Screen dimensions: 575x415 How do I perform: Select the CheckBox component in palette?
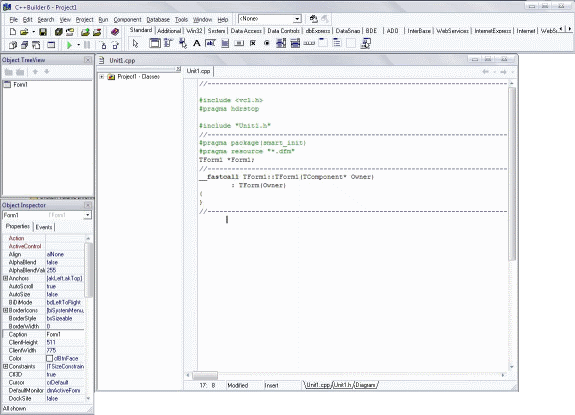tap(253, 43)
